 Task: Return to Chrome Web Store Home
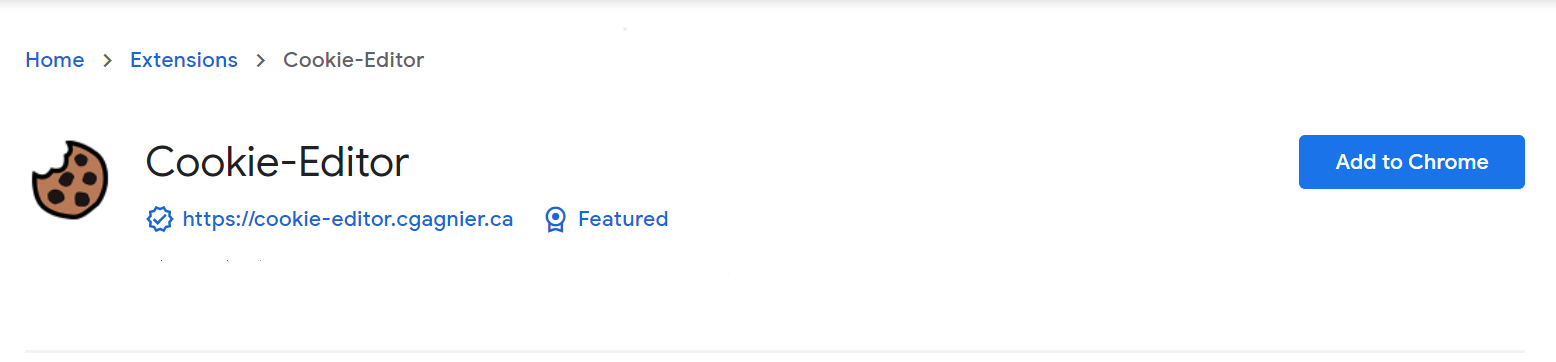[x=55, y=60]
